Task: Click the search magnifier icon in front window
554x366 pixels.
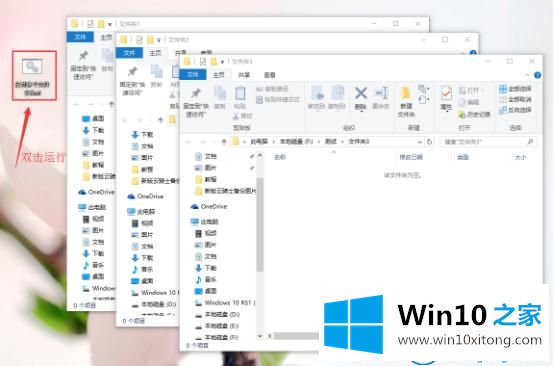Action: tap(530, 142)
